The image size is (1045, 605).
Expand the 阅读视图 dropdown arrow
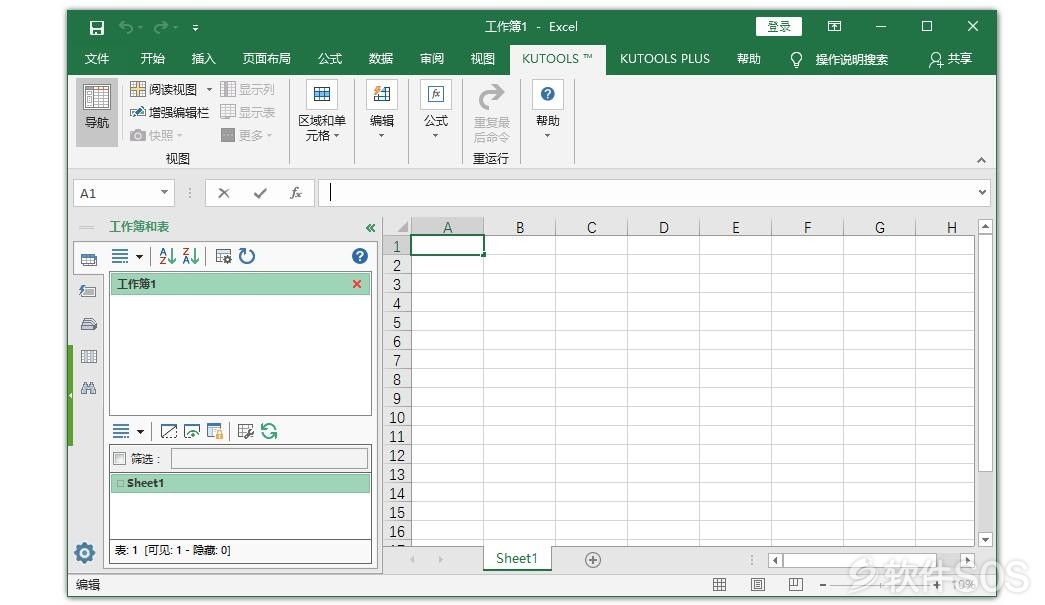click(209, 89)
